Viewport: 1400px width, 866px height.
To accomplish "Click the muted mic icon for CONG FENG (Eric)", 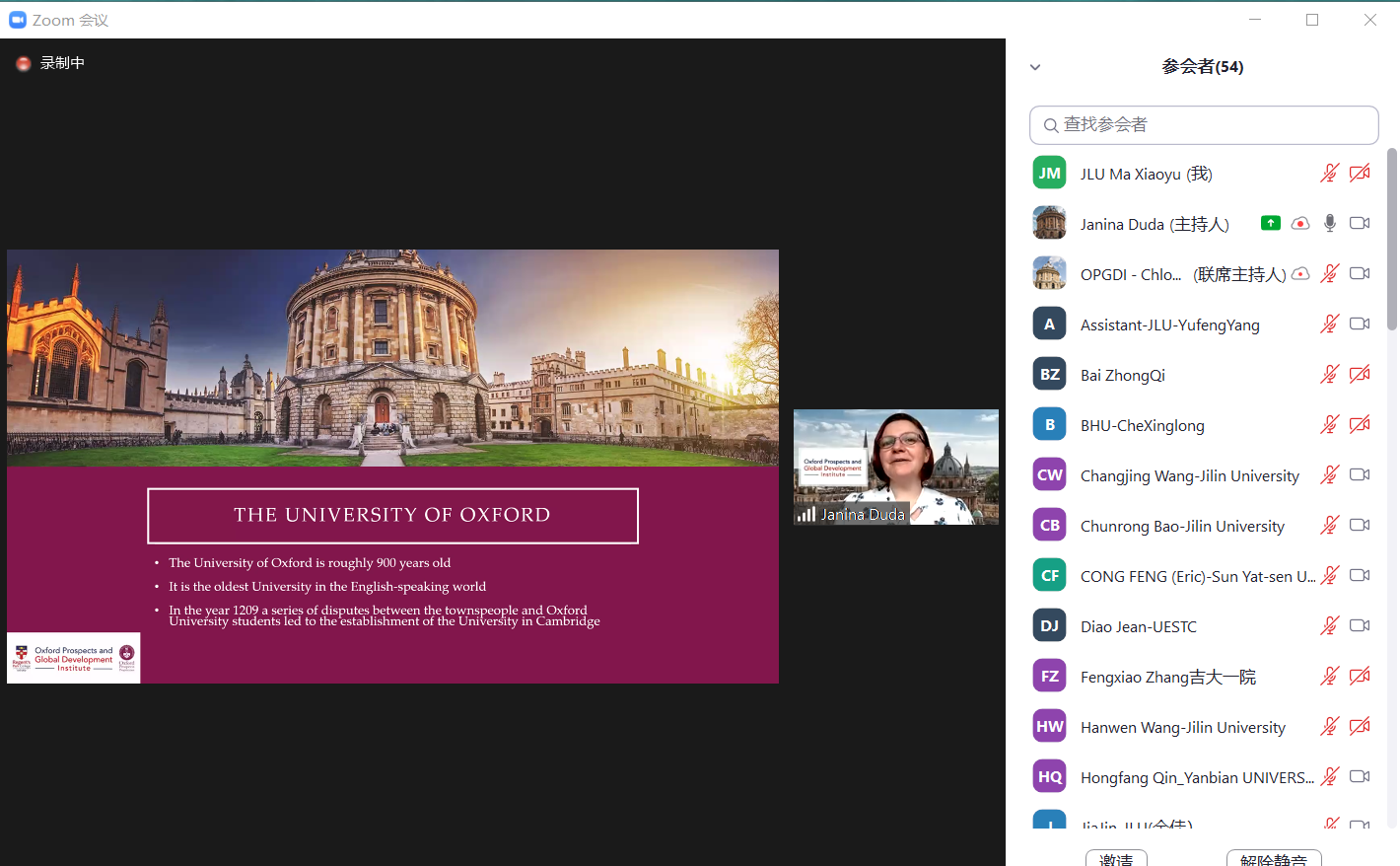I will coord(1330,575).
